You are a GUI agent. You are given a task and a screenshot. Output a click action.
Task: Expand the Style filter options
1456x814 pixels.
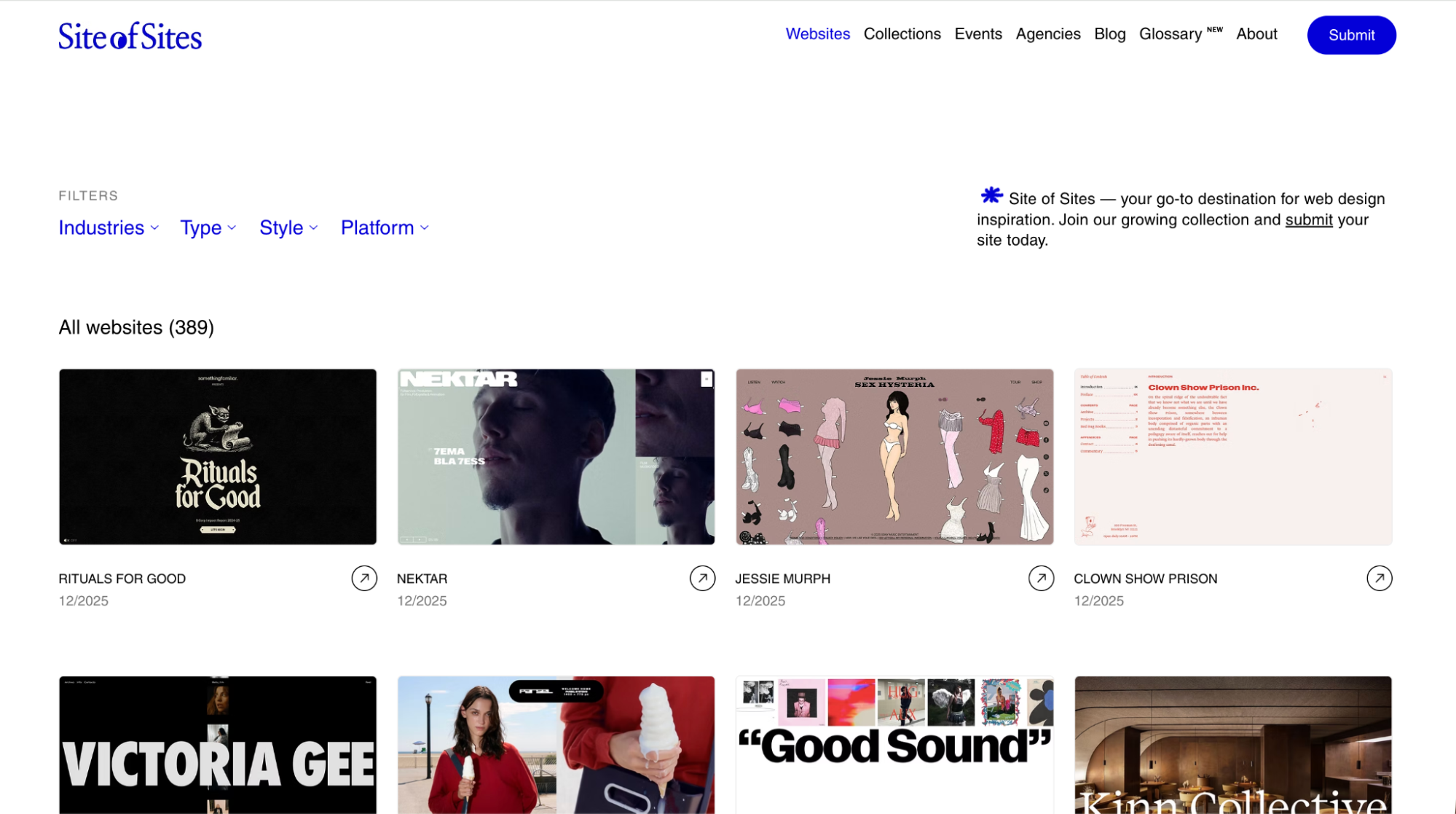[288, 227]
